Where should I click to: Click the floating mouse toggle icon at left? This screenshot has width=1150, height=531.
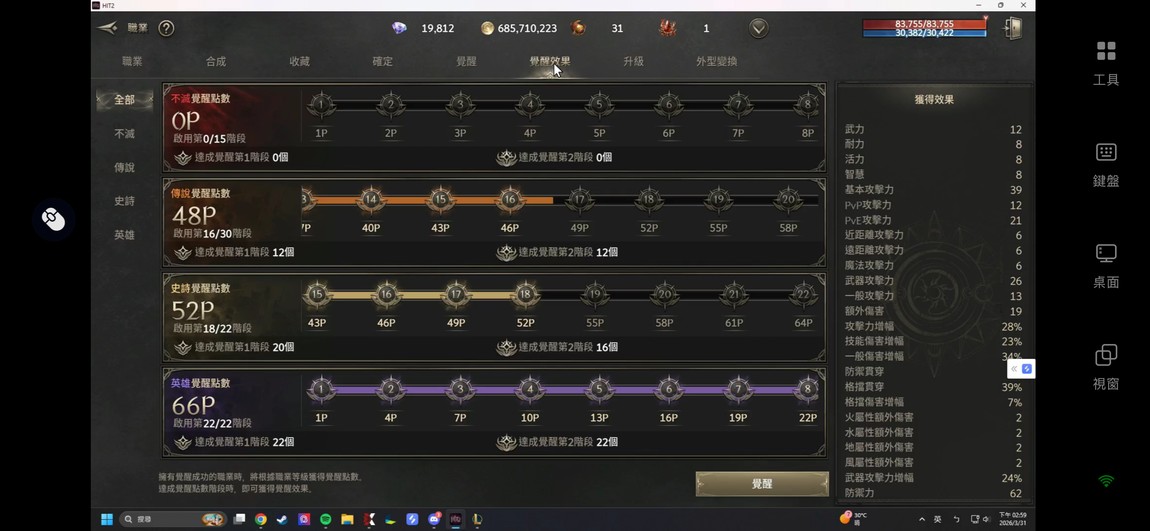(54, 219)
